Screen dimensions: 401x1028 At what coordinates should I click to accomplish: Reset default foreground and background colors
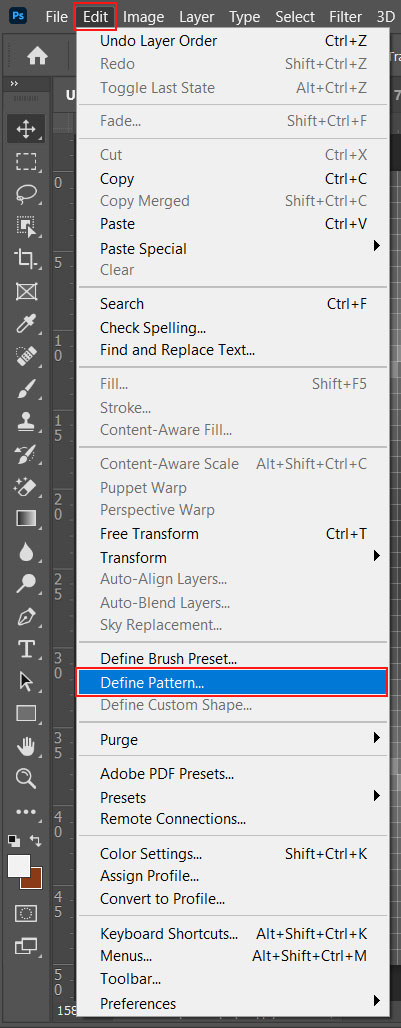pyautogui.click(x=14, y=839)
